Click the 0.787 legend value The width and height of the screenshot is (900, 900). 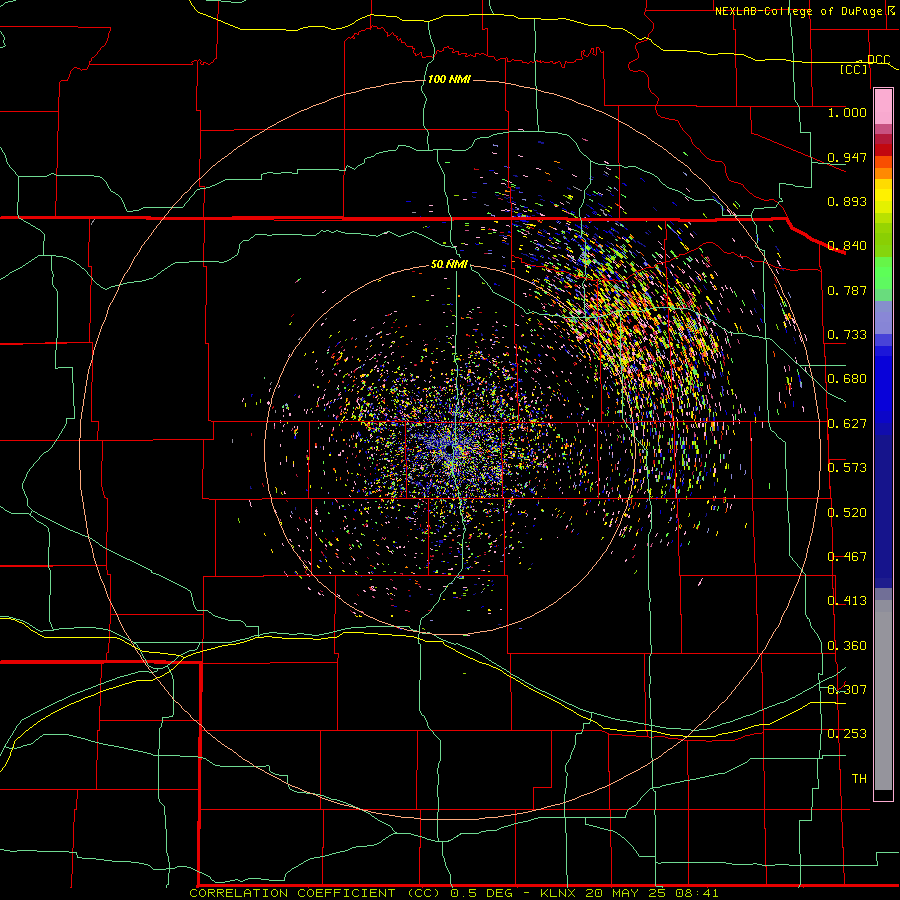click(847, 290)
